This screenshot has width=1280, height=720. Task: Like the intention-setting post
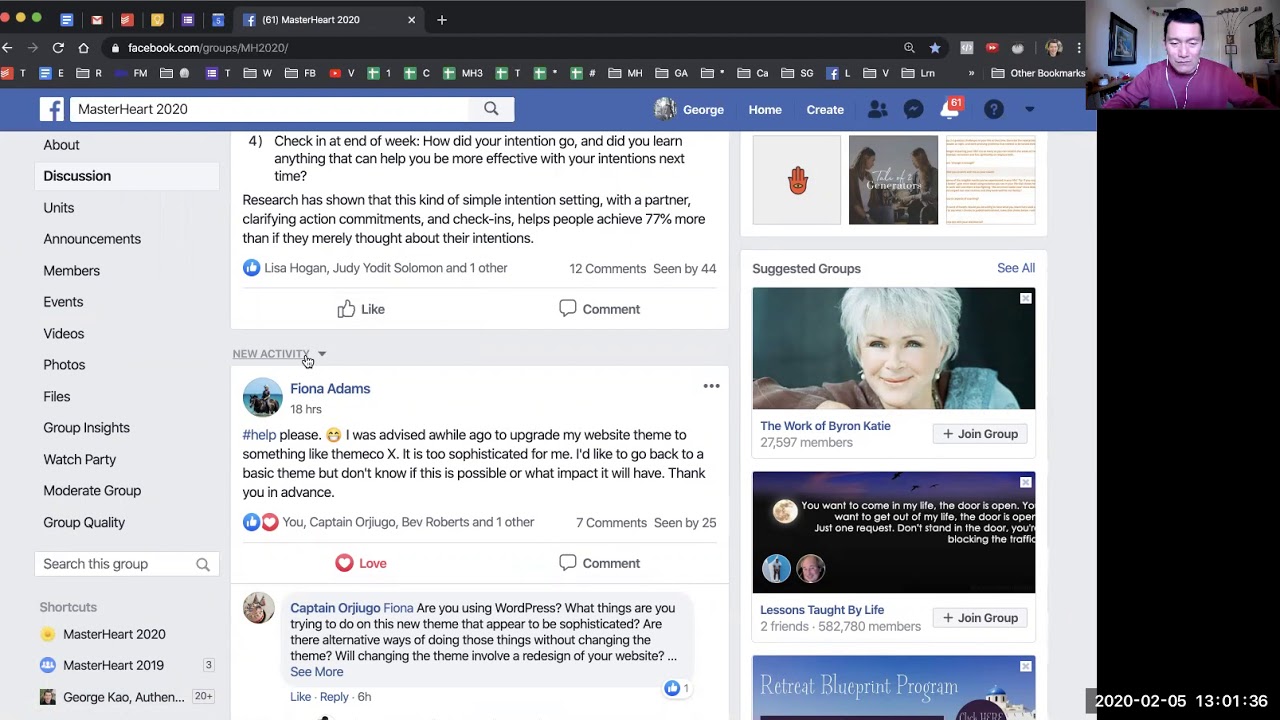click(x=361, y=309)
